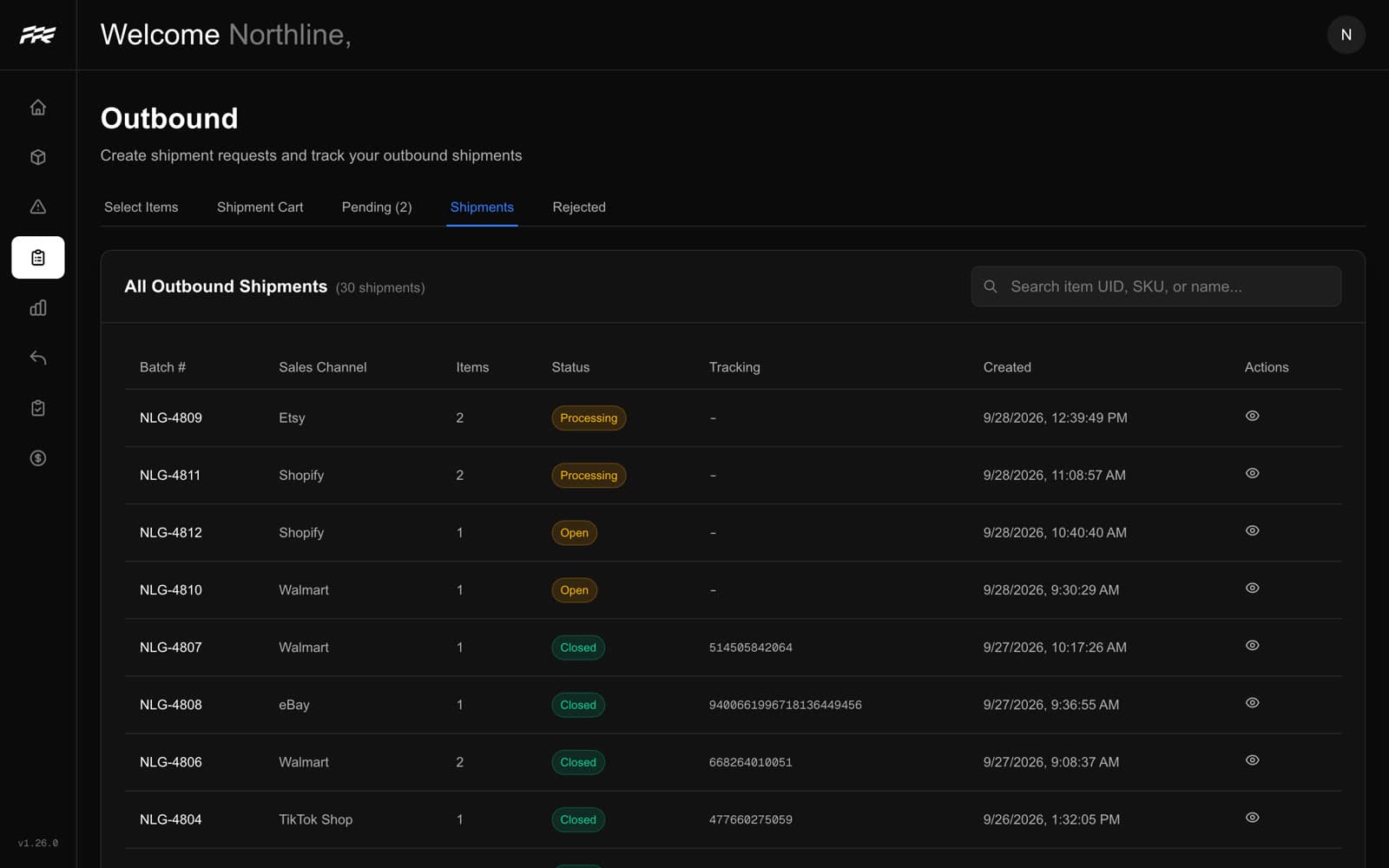Click created date 9/28/2026, 12:39:49 PM
This screenshot has width=1389, height=868.
[1055, 418]
